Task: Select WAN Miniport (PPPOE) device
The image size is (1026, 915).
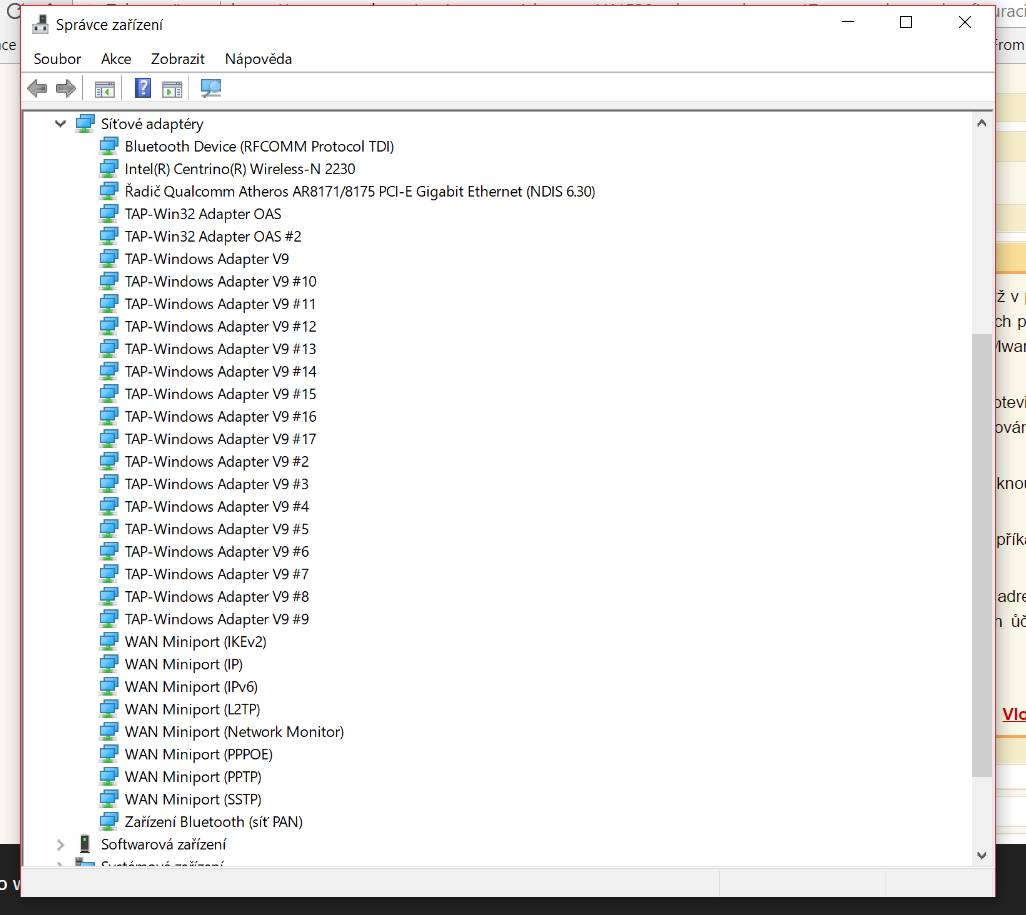Action: point(199,754)
